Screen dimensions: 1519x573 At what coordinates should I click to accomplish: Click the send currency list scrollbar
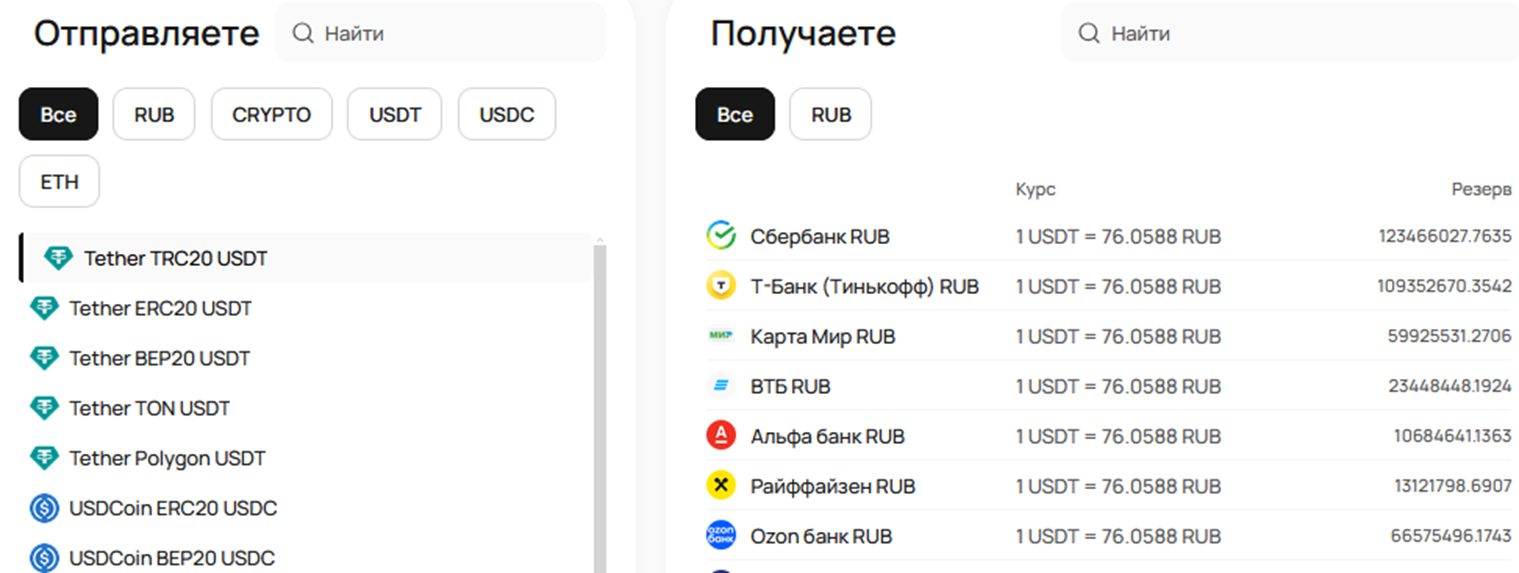click(600, 400)
